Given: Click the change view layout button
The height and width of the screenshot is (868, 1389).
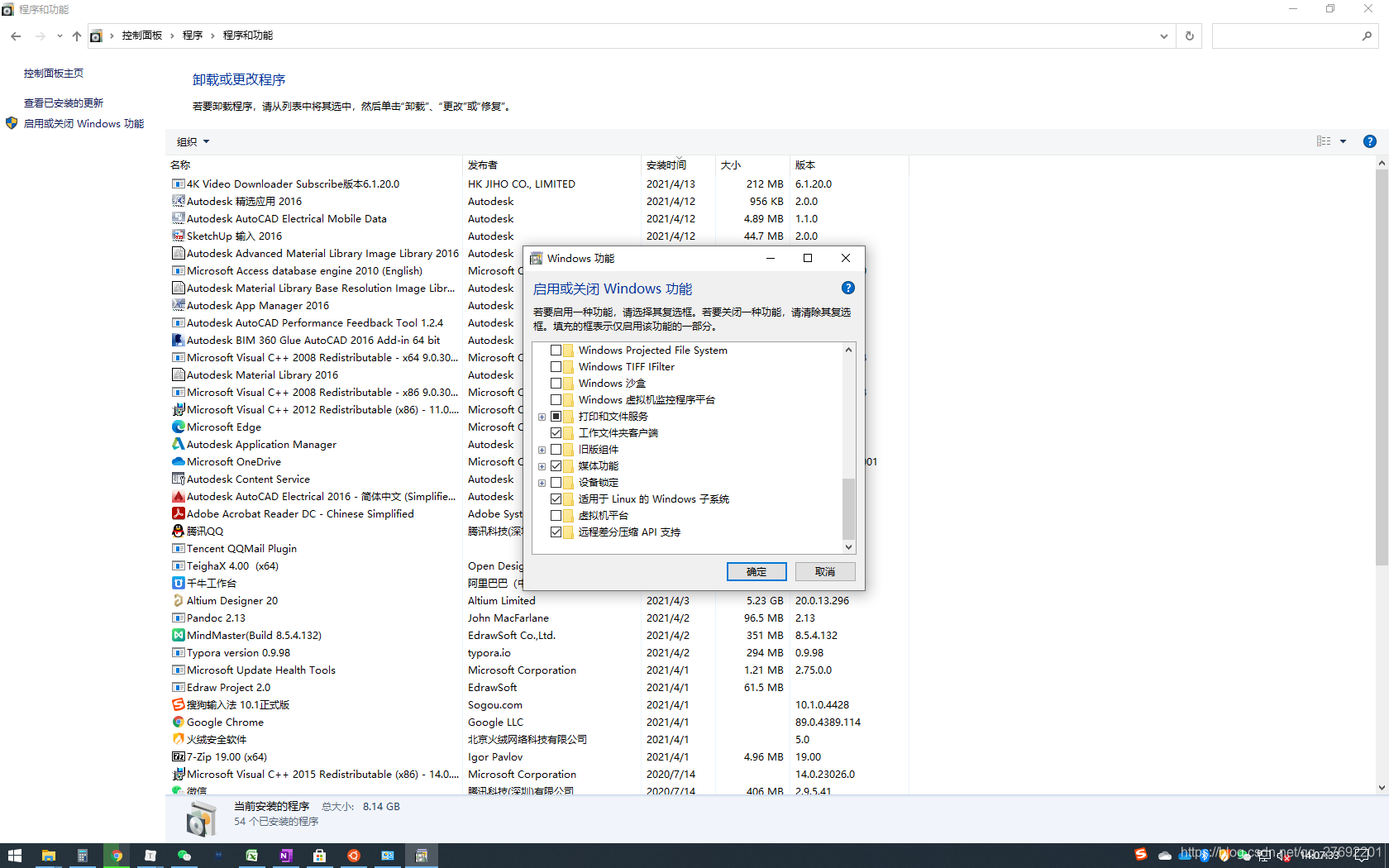Looking at the screenshot, I should point(1324,141).
